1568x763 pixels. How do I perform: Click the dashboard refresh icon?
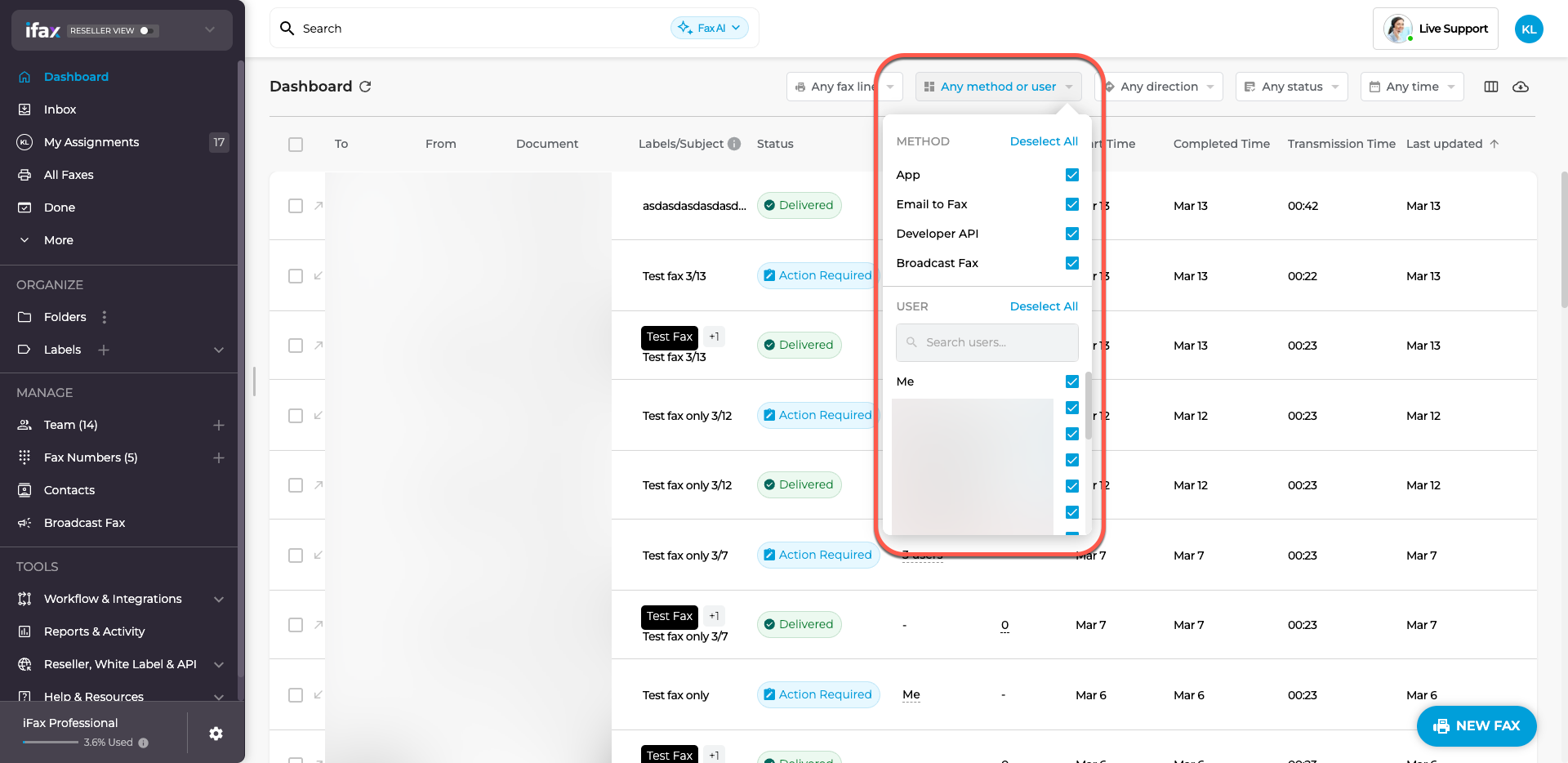(365, 87)
